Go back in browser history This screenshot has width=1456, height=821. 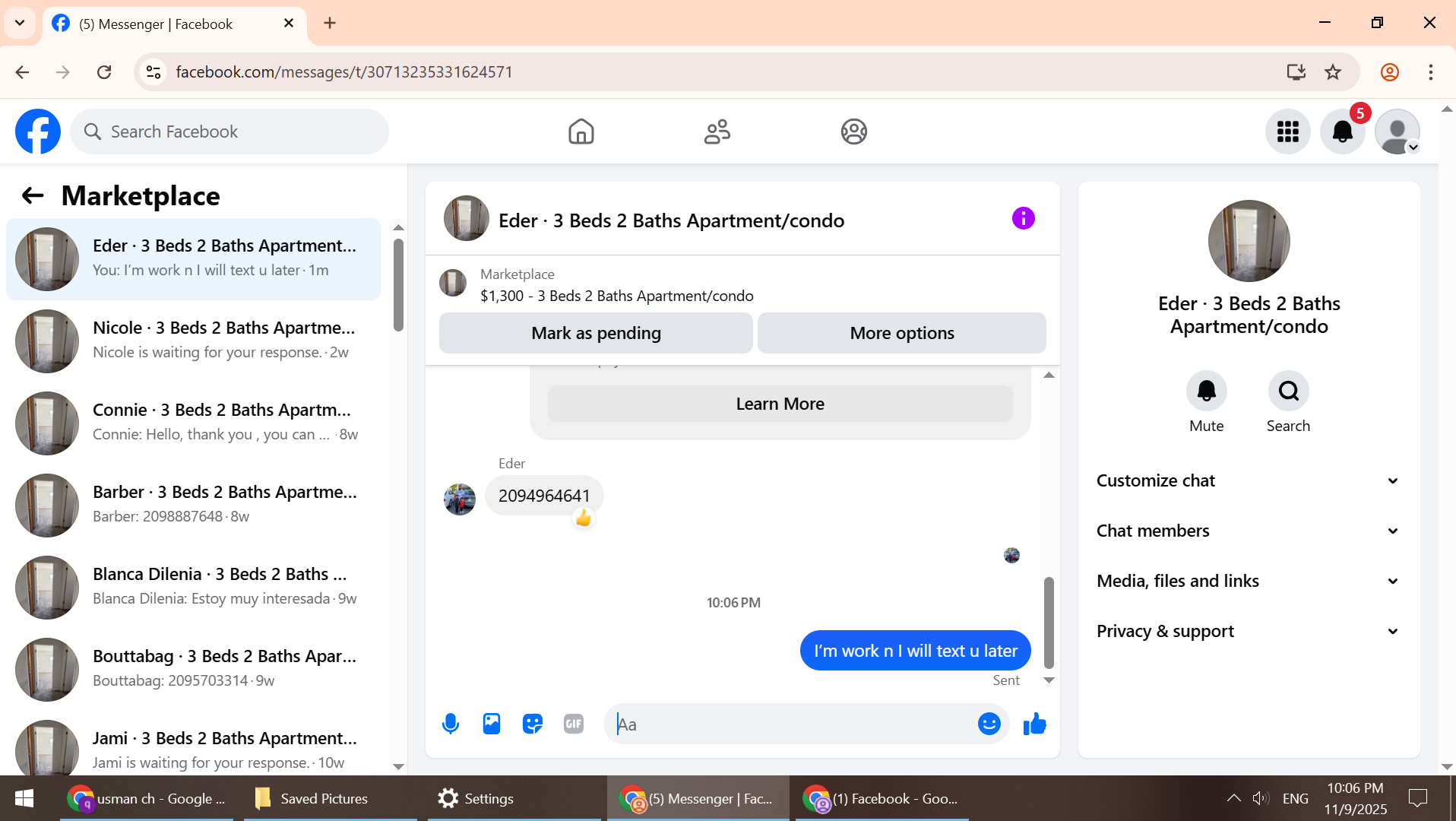click(22, 72)
